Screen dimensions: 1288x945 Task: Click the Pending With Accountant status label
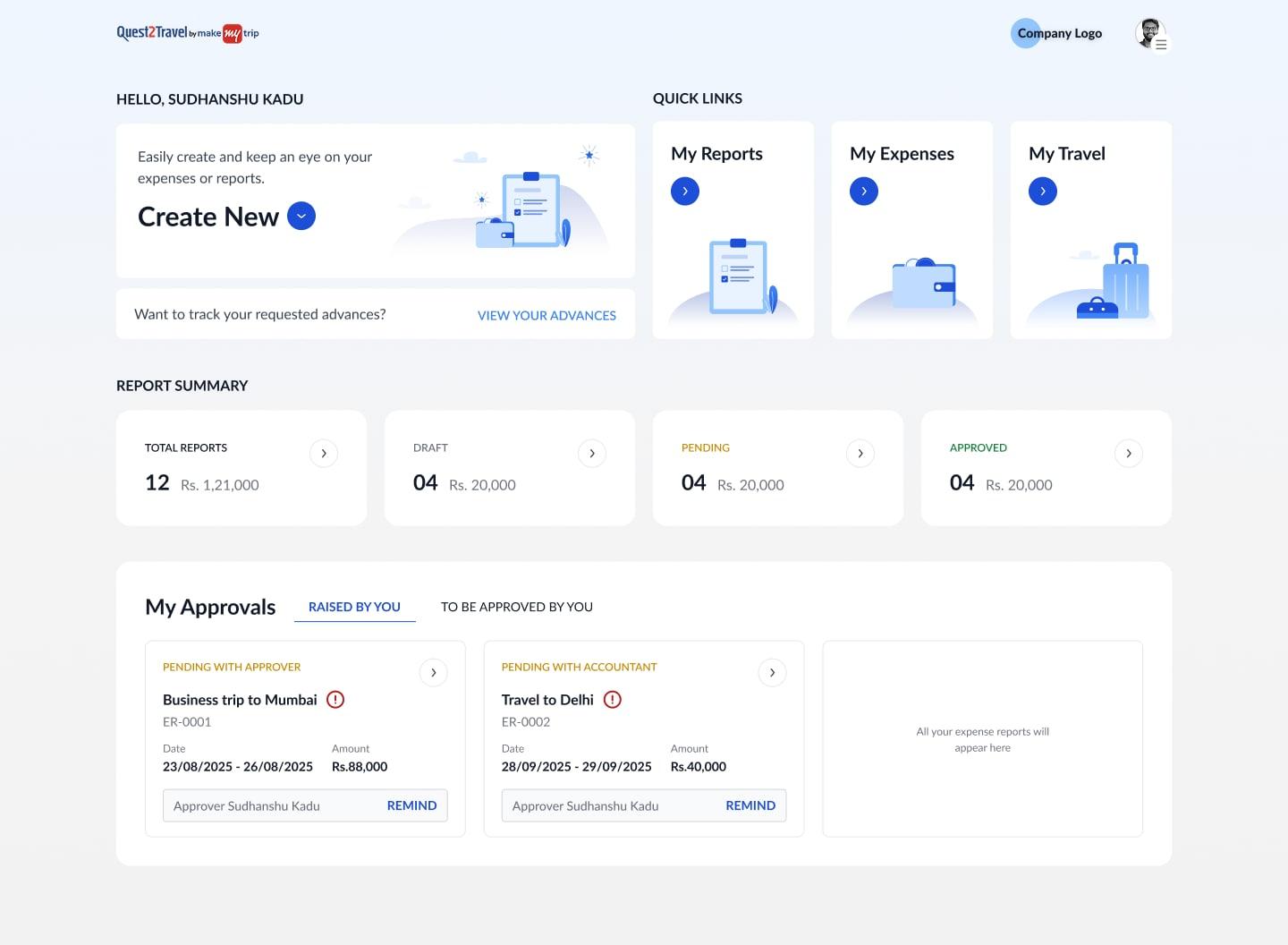pyautogui.click(x=580, y=667)
